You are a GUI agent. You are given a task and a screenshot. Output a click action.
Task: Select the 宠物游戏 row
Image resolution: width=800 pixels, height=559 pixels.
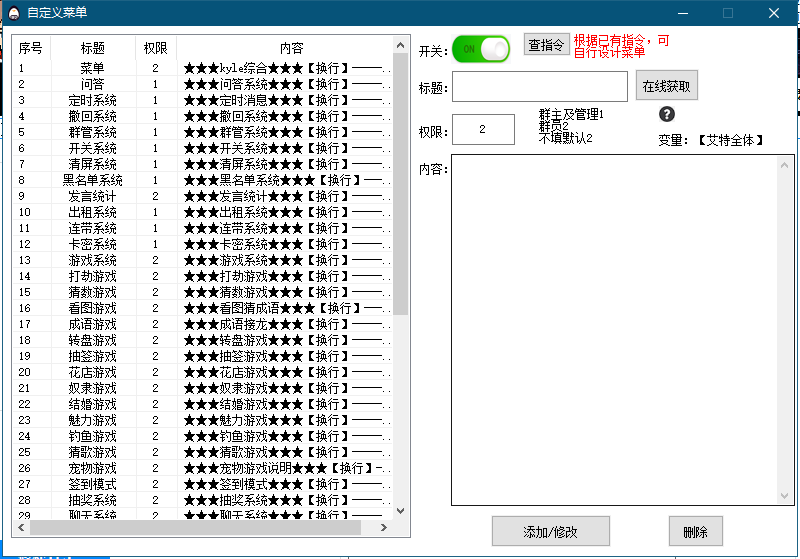click(x=203, y=468)
